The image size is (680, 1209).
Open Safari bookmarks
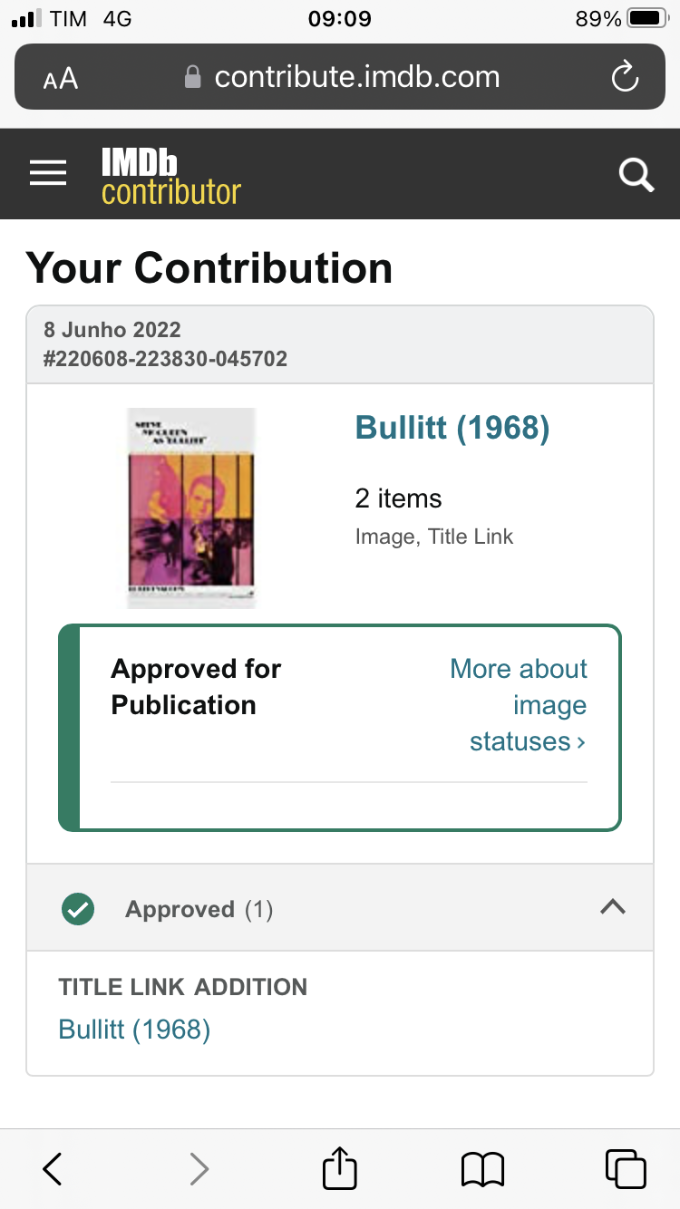pyautogui.click(x=482, y=1168)
